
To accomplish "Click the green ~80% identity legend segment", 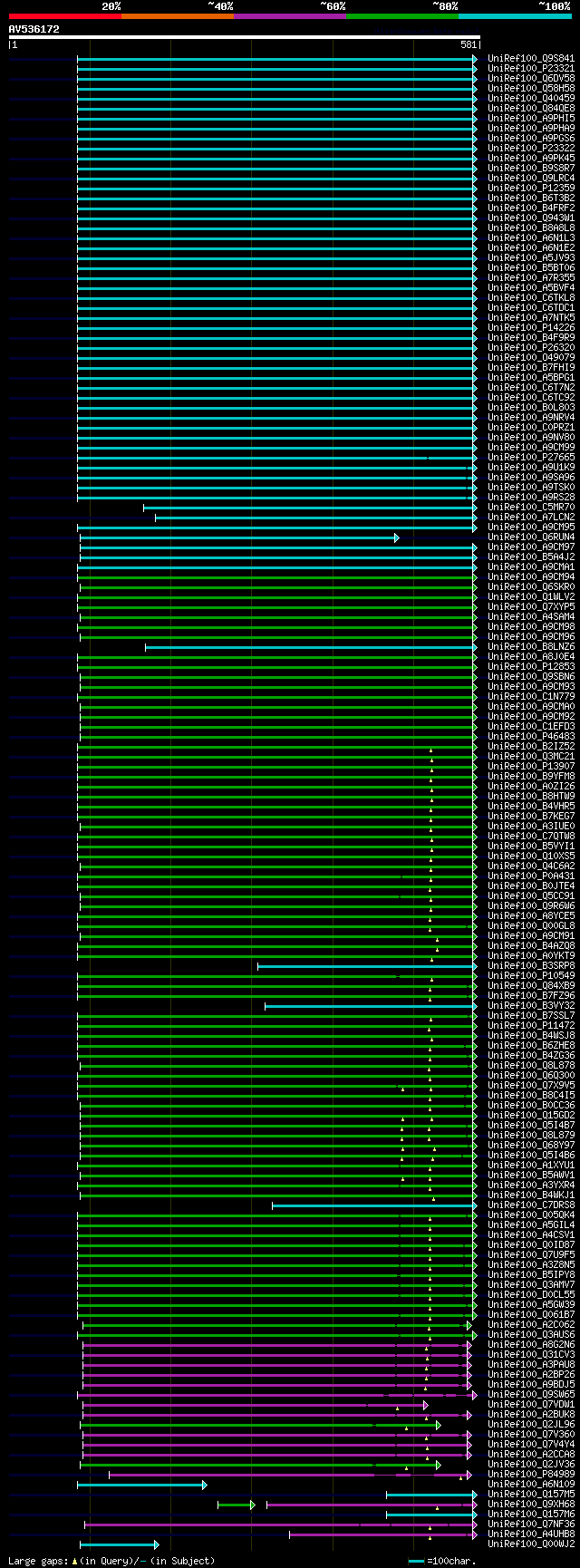I will 402,16.
